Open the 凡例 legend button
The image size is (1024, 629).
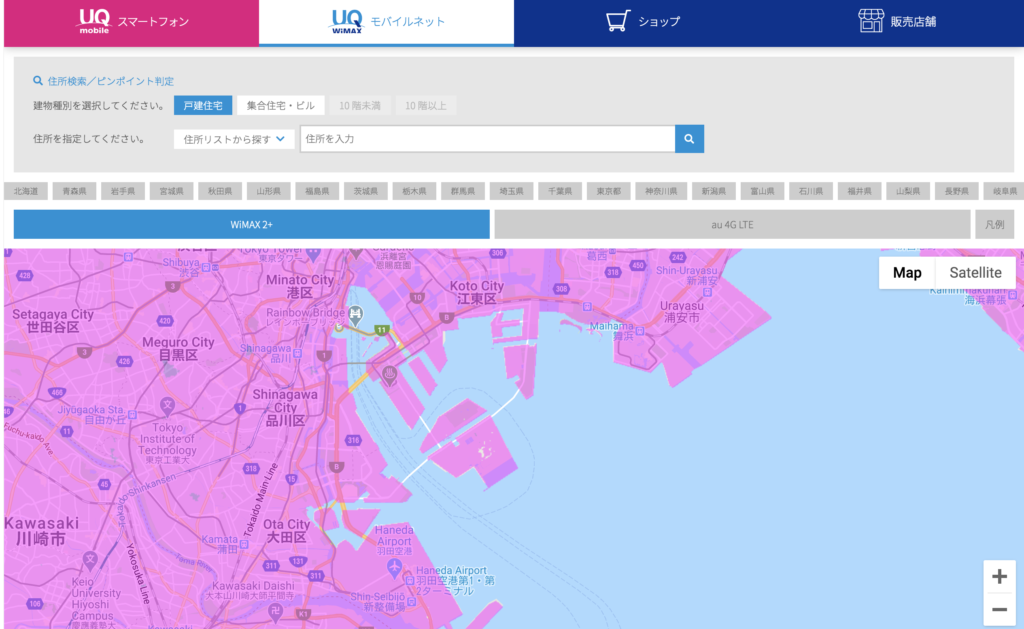pos(995,224)
